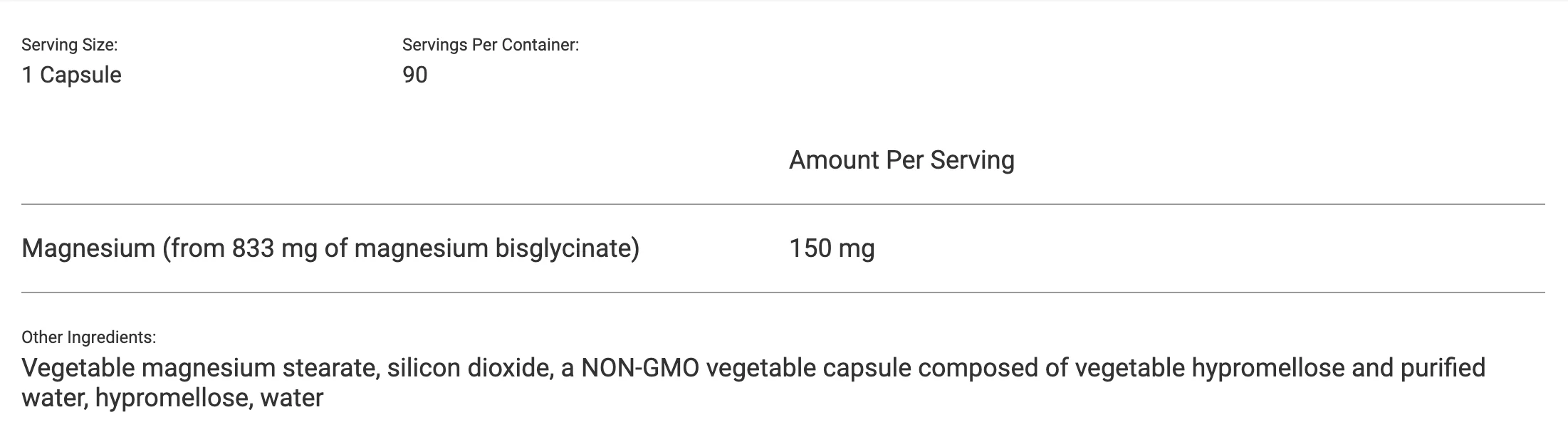Image resolution: width=1568 pixels, height=427 pixels.
Task: Select "silicon dioxide" in the ingredients list
Action: click(470, 368)
